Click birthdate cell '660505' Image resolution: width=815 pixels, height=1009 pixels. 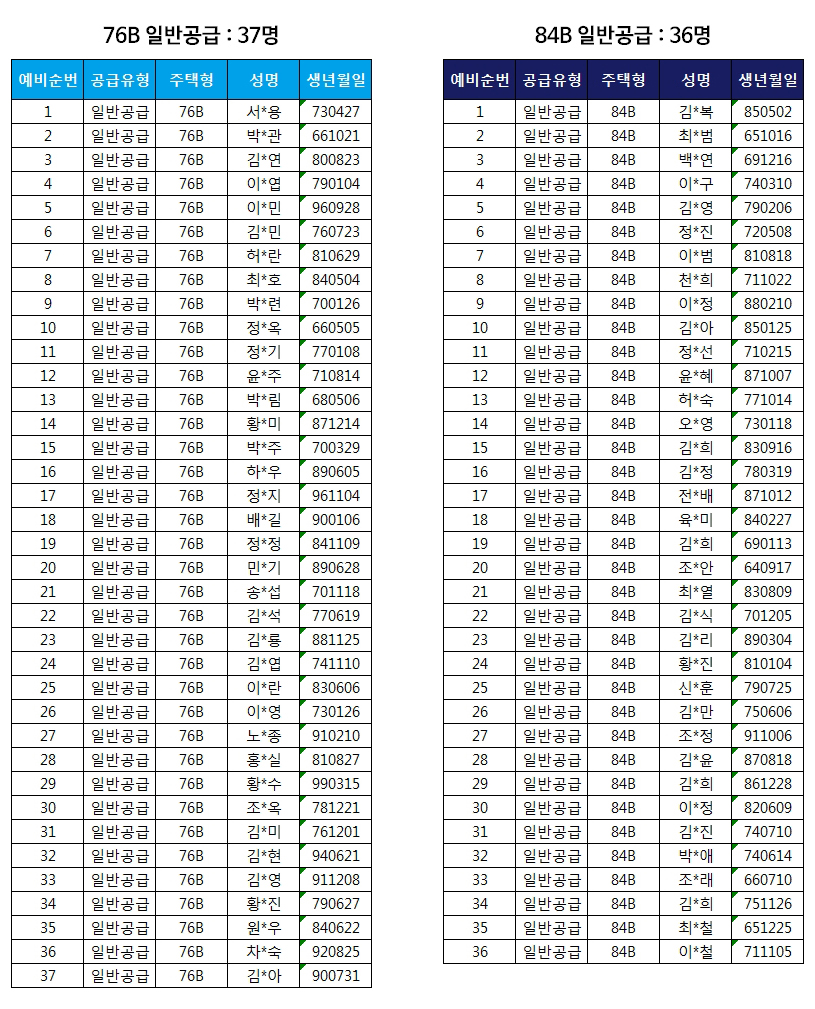pos(336,328)
